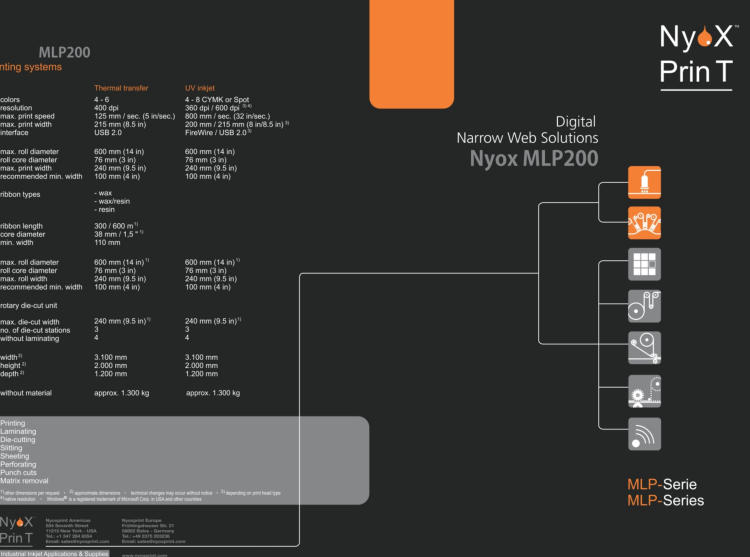Click the '38 mm / 1,5' core diameter
Screen dimensions: 750x557
click(x=114, y=234)
